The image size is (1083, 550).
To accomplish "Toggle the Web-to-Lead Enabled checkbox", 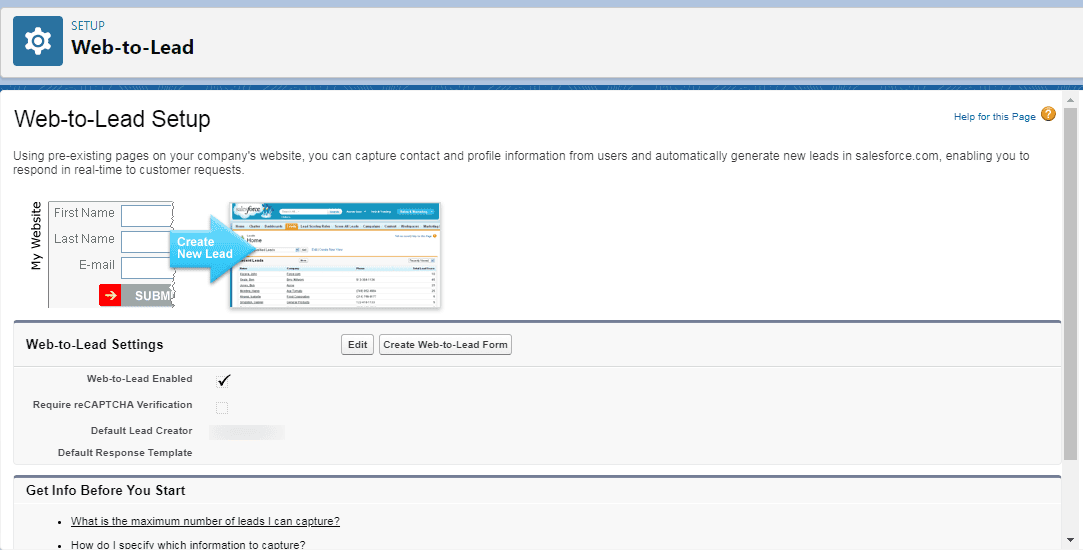I will [222, 381].
